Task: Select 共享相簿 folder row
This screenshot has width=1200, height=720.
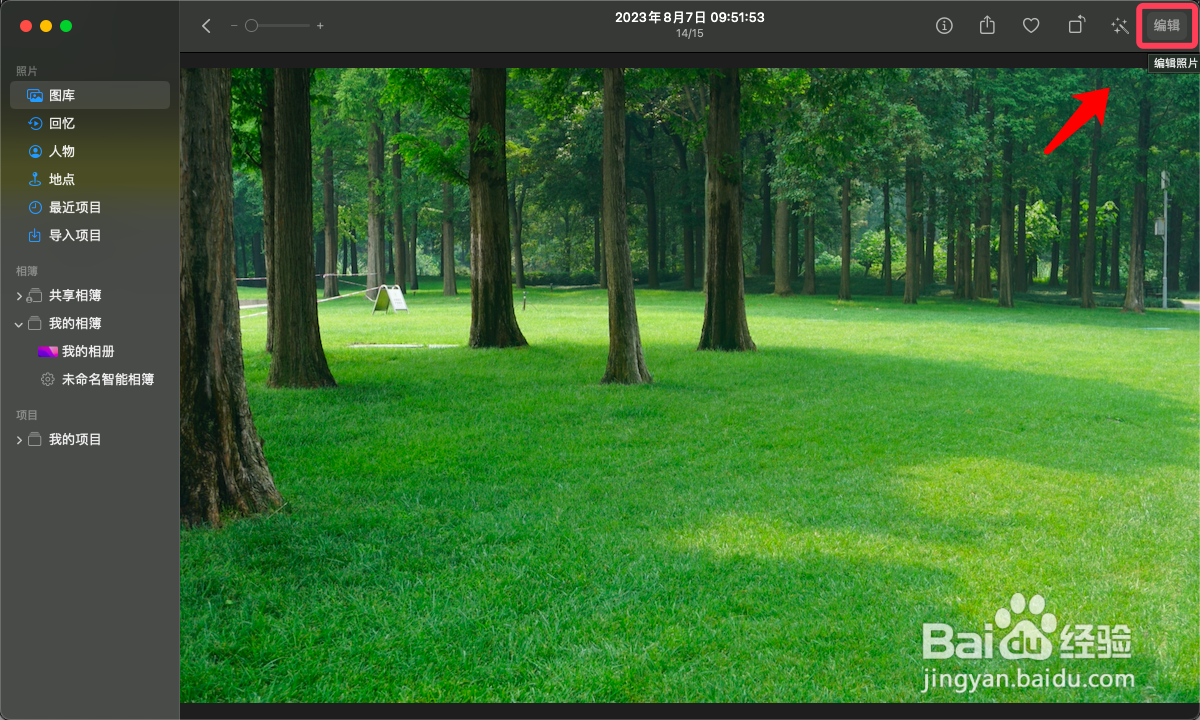Action: (x=90, y=295)
